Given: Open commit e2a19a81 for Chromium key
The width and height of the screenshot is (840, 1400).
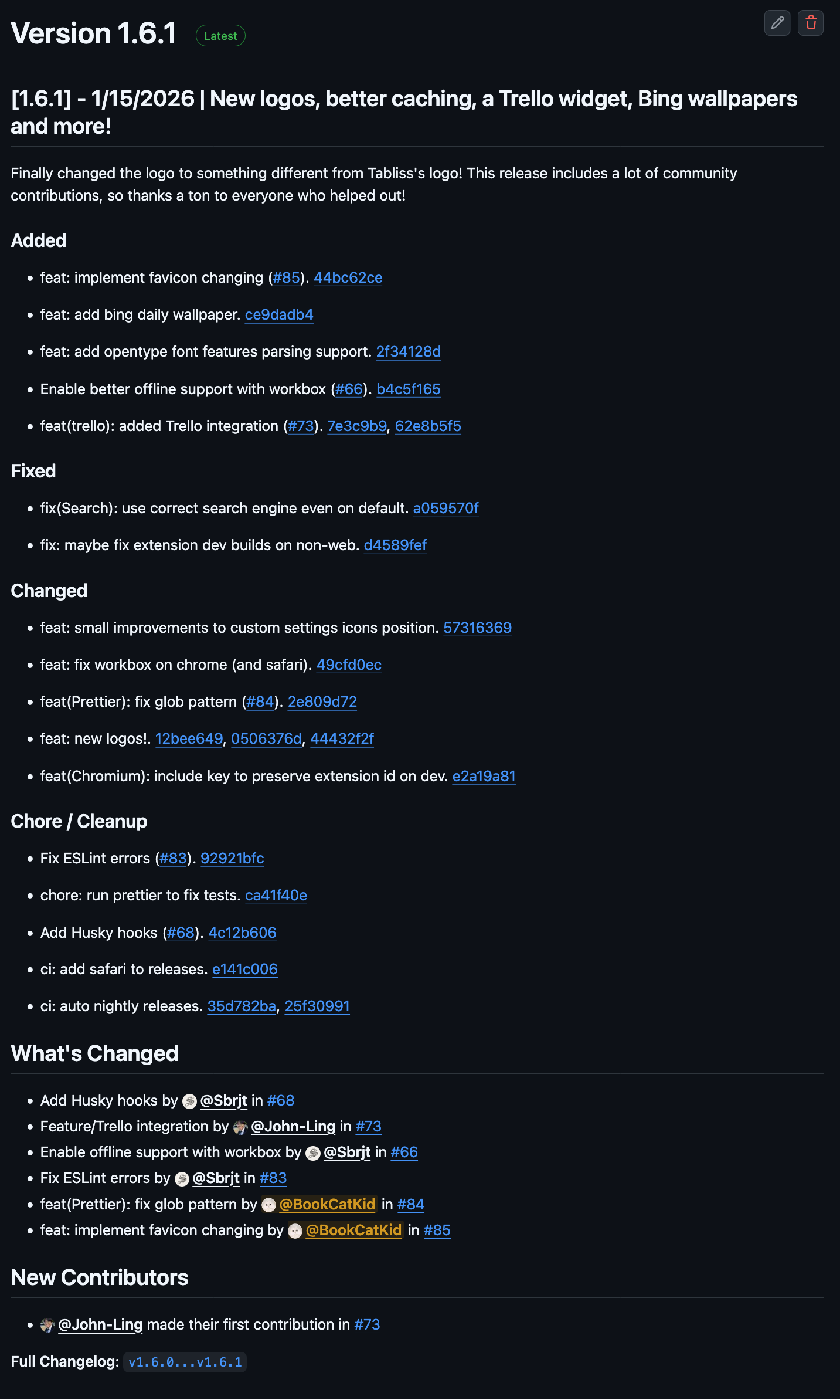Looking at the screenshot, I should tap(484, 776).
